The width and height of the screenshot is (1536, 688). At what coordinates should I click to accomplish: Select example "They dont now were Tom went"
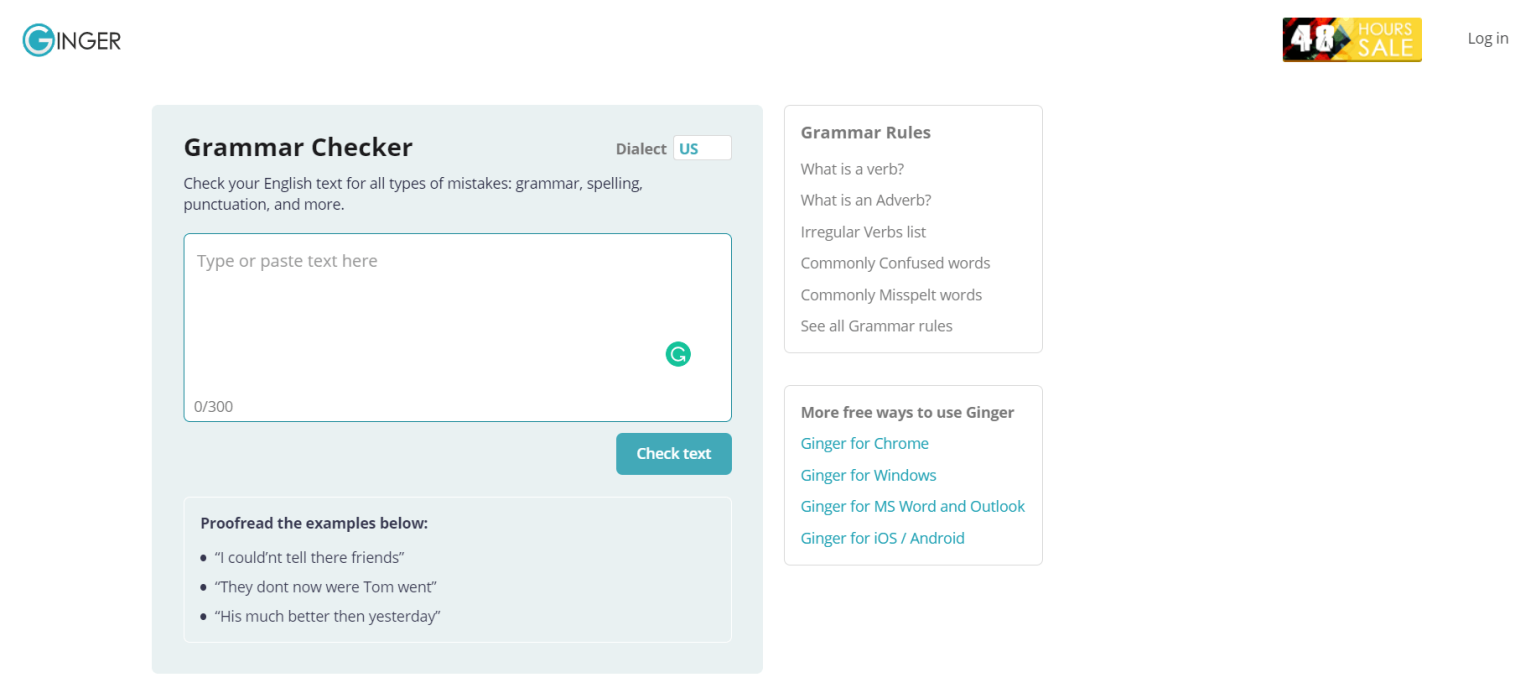(325, 587)
